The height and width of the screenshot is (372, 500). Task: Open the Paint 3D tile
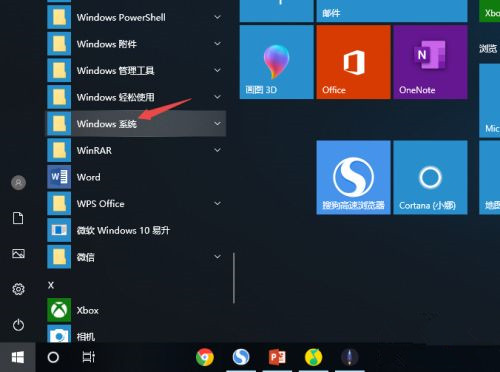[x=277, y=62]
